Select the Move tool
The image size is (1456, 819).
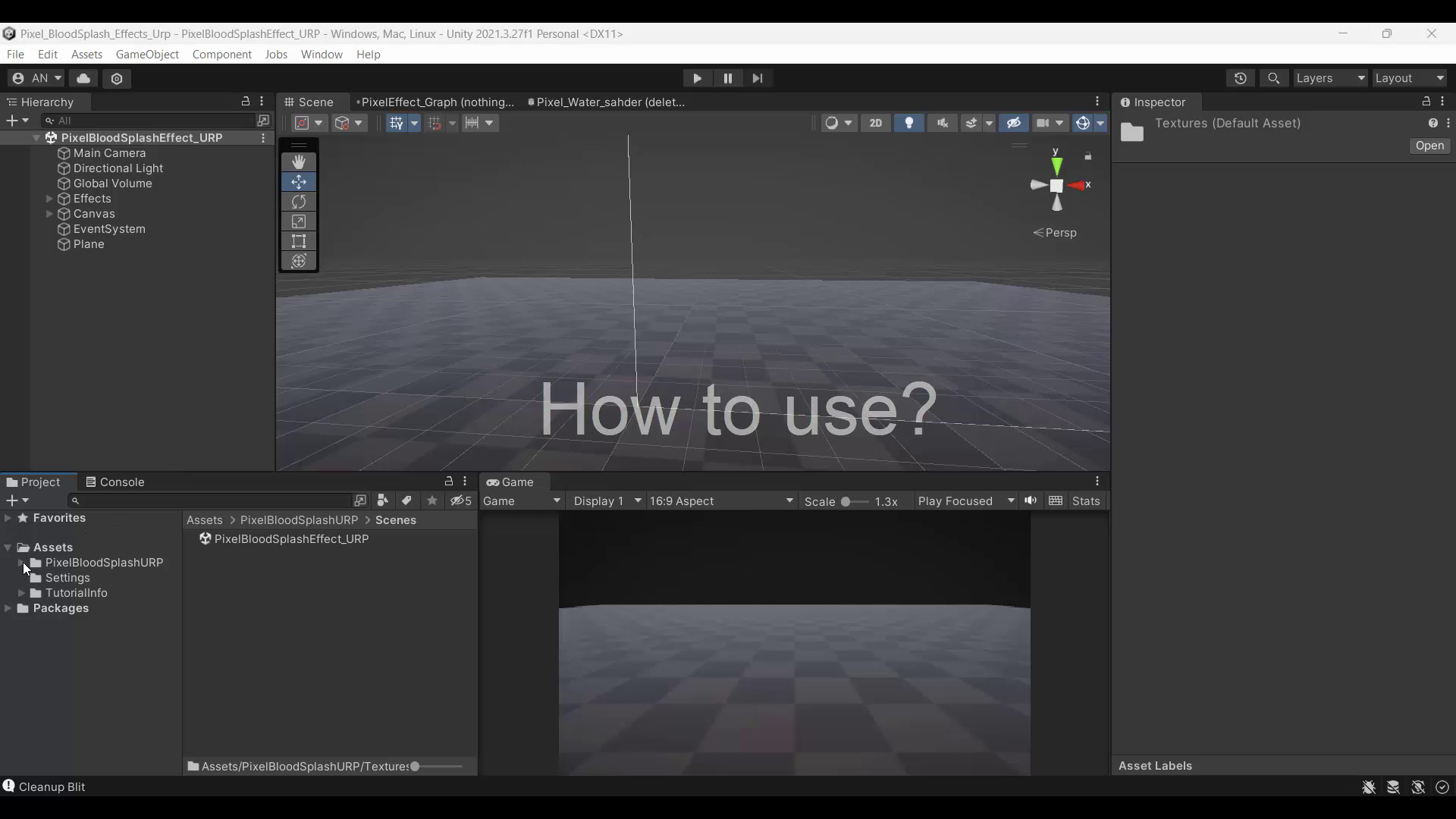point(299,182)
